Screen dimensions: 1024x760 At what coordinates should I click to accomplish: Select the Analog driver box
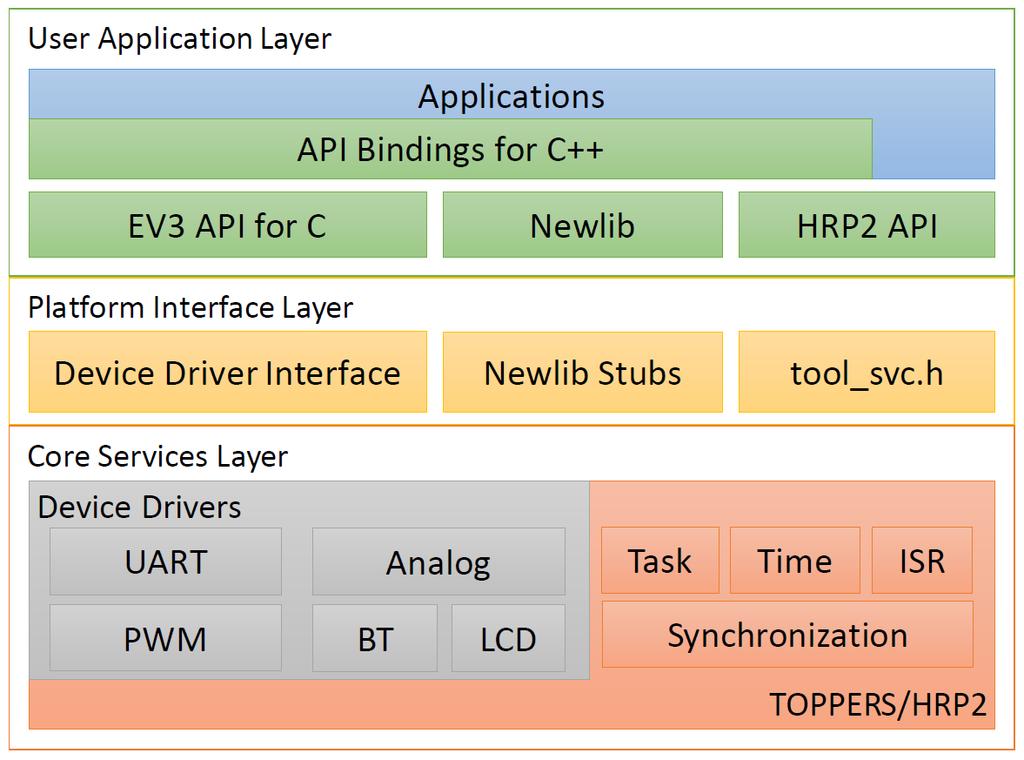coord(439,562)
